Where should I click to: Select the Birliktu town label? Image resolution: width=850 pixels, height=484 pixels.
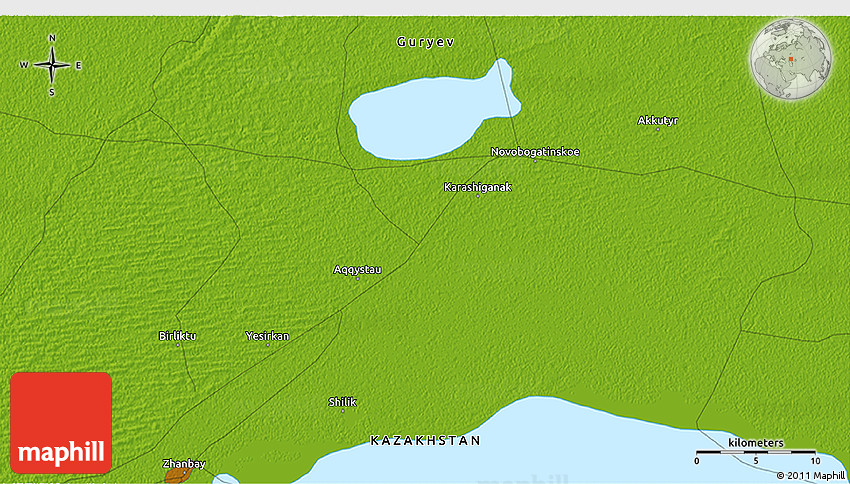177,336
